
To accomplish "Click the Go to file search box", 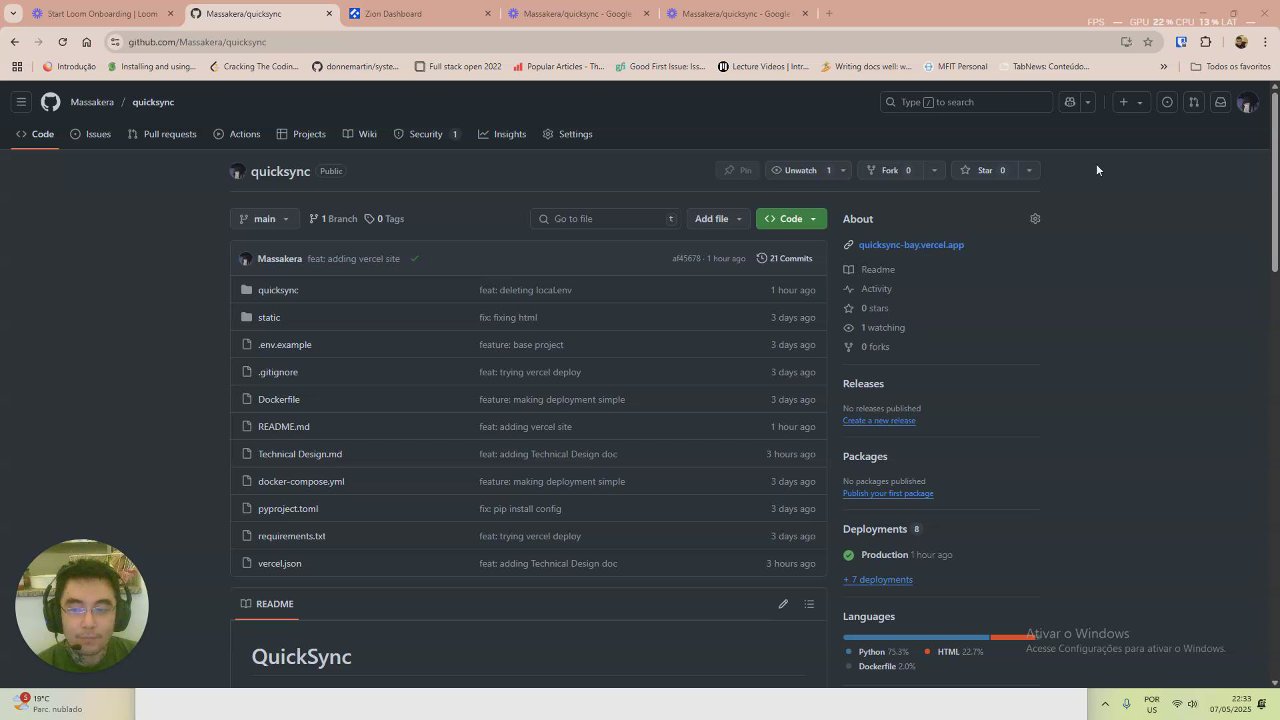I will click(x=605, y=219).
